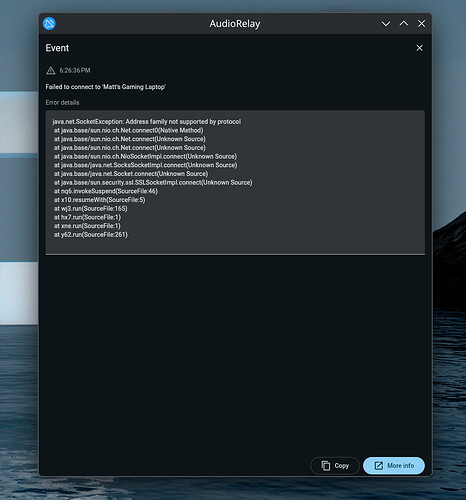466x500 pixels.
Task: Click 'Failed to connect to Matt's Gaming Laptop' message
Action: pos(105,87)
